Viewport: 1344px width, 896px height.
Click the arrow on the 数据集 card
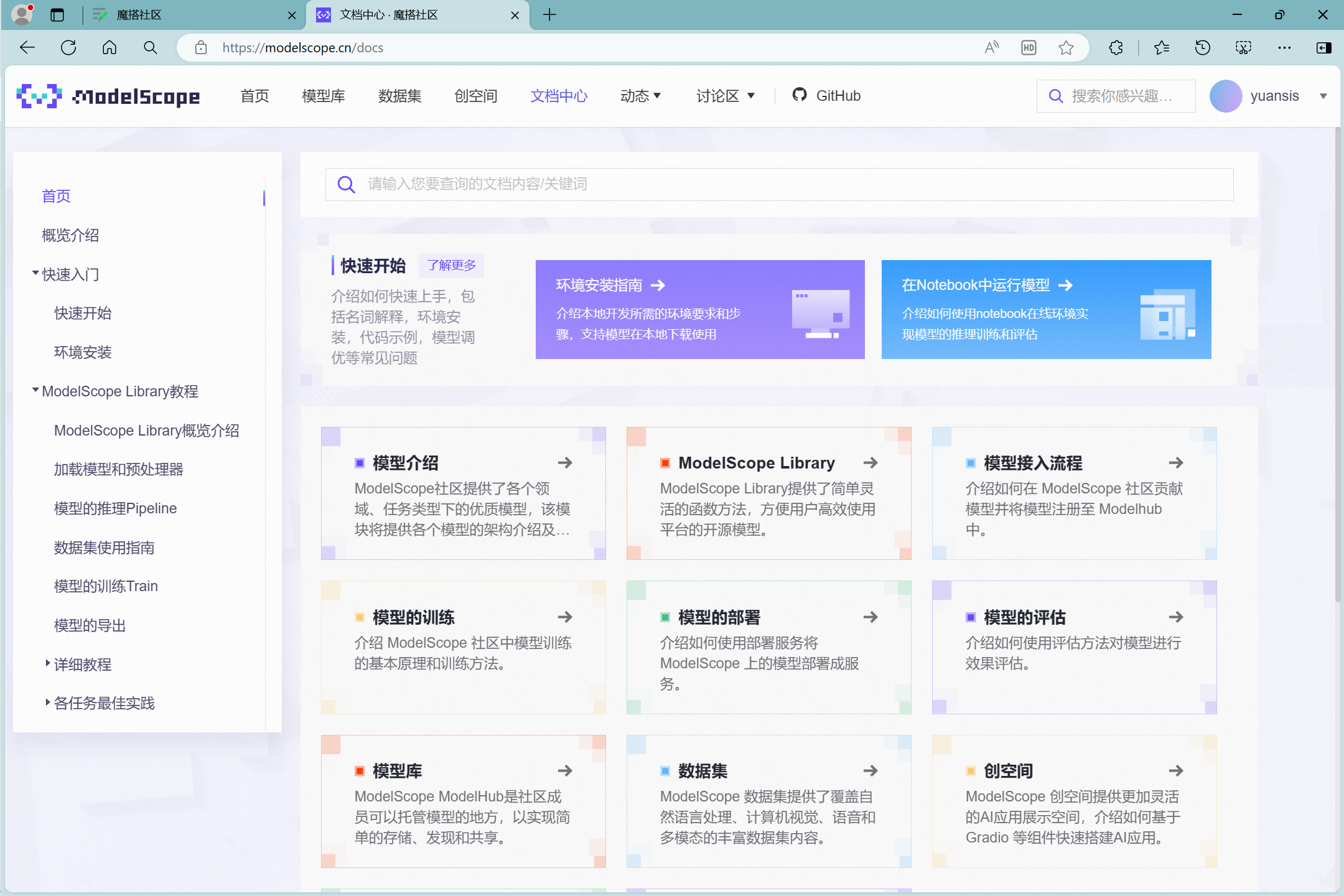(x=870, y=770)
